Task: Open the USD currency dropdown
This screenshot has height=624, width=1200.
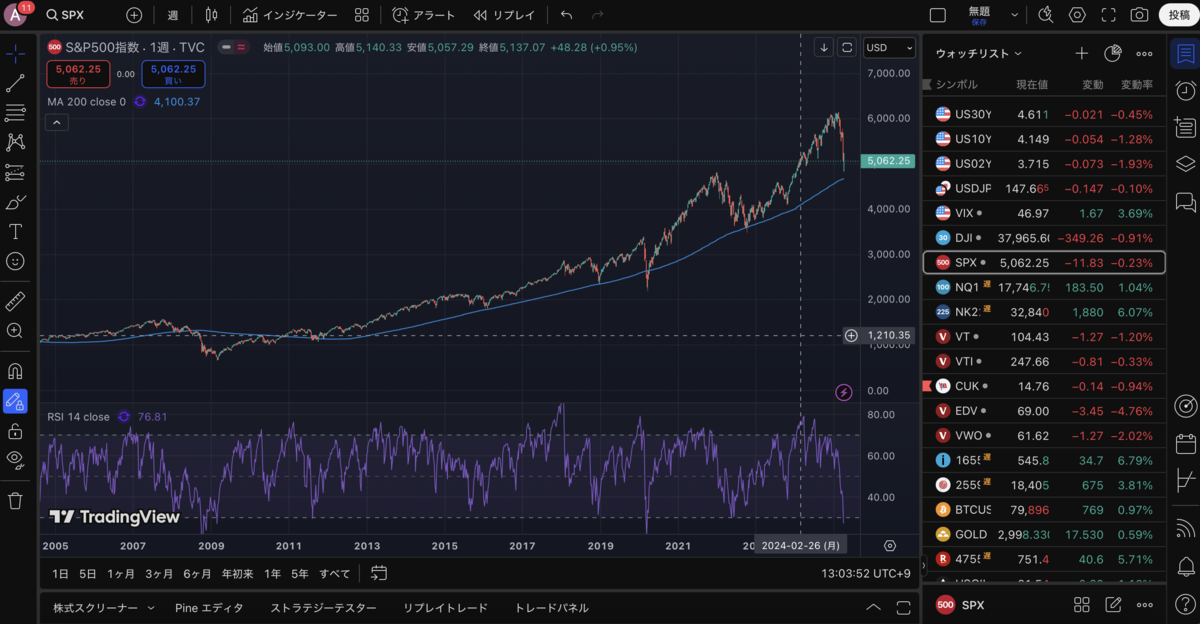Action: 889,47
